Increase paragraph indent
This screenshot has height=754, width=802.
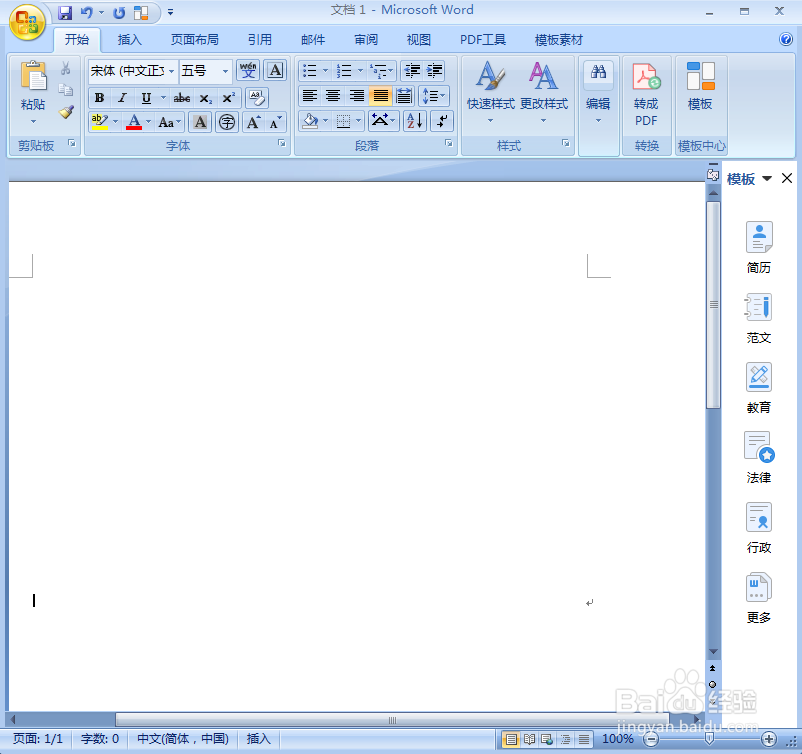[x=434, y=70]
